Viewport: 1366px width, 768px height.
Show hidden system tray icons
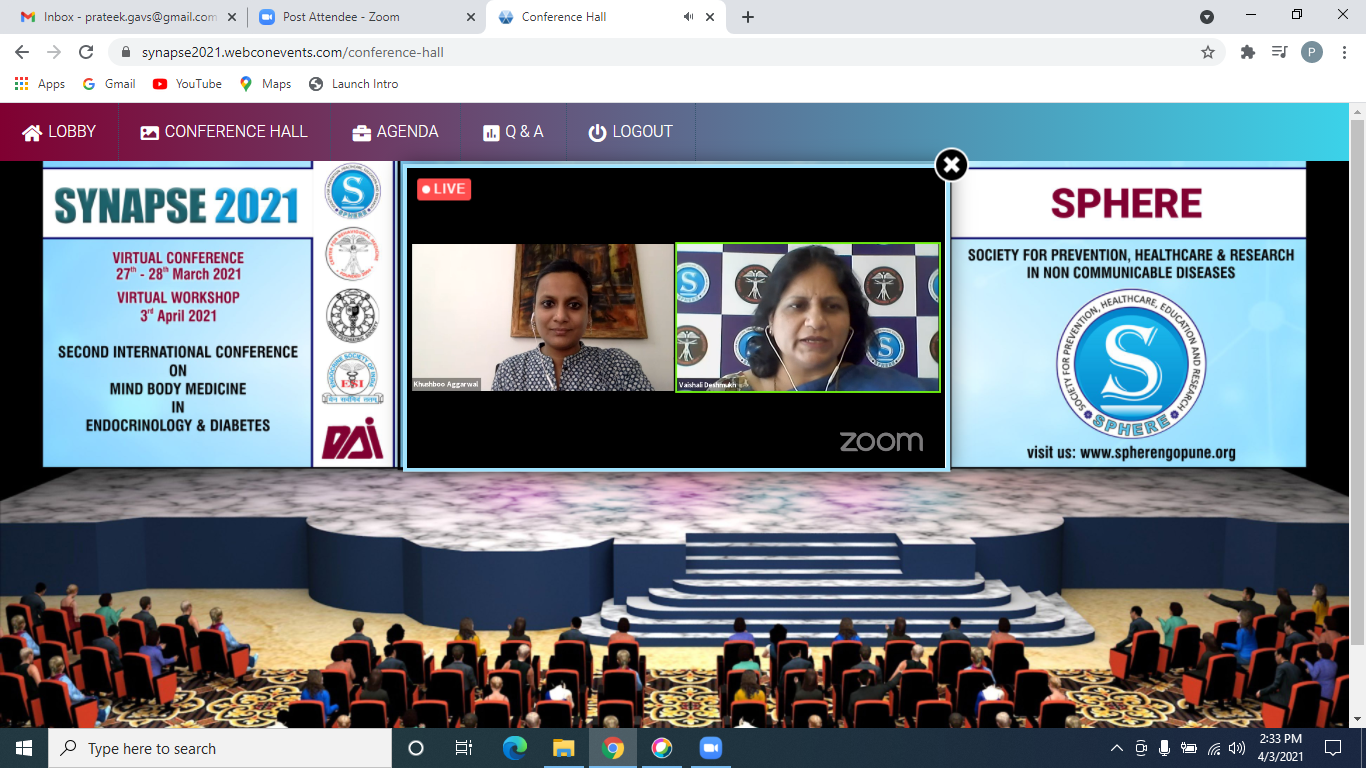1117,748
